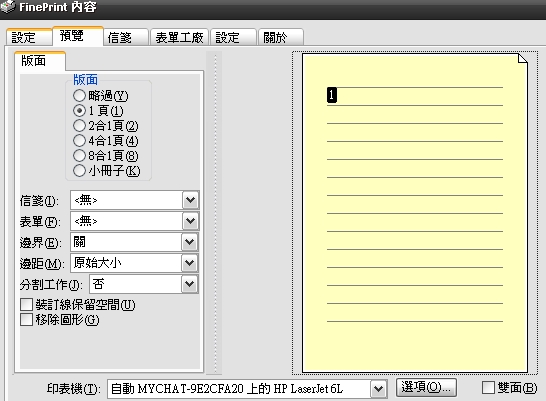
Task: Open the 分割工作(J) dropdown showing 否
Action: click(x=190, y=284)
